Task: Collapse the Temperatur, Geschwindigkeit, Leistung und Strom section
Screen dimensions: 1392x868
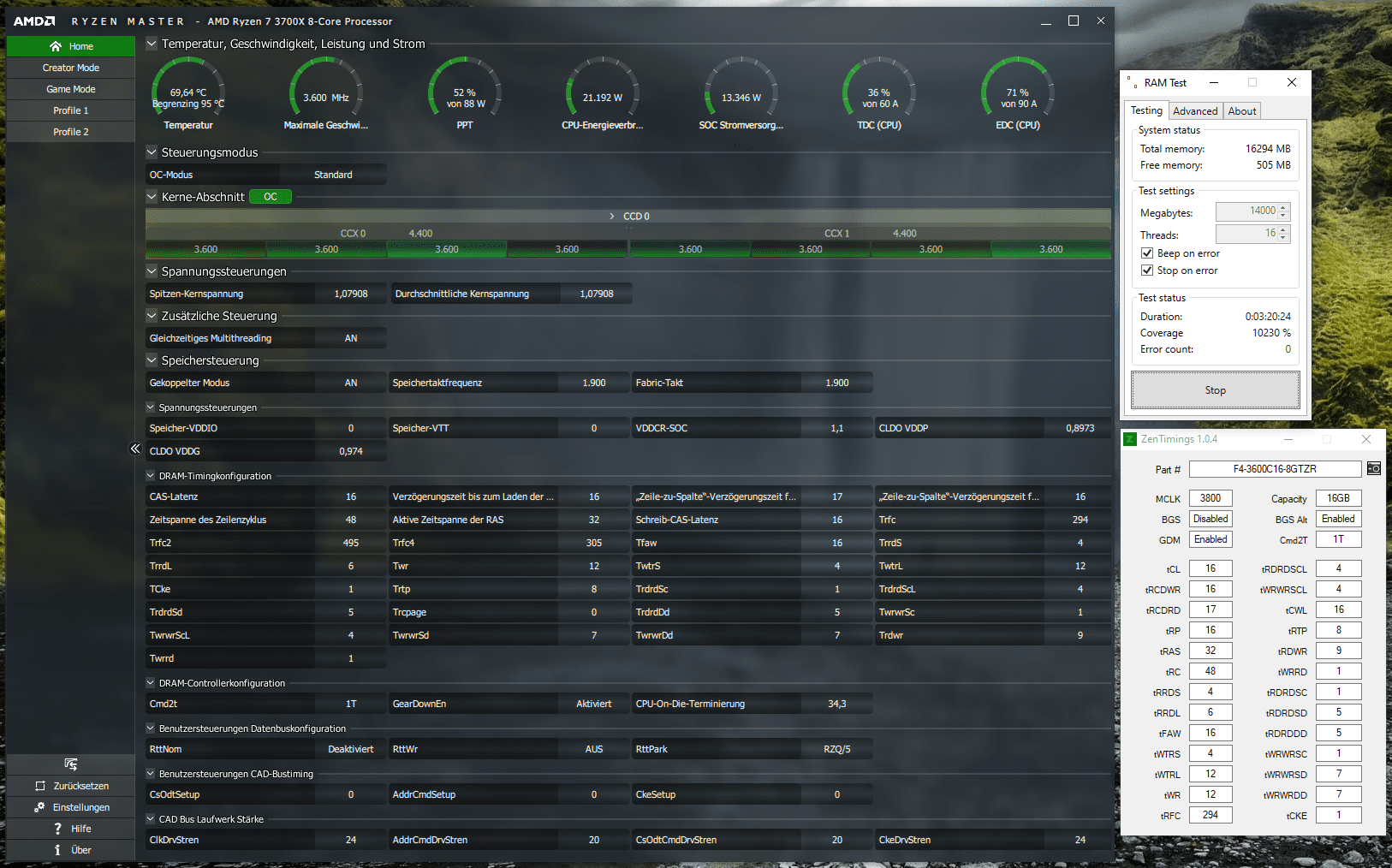Action: [152, 44]
